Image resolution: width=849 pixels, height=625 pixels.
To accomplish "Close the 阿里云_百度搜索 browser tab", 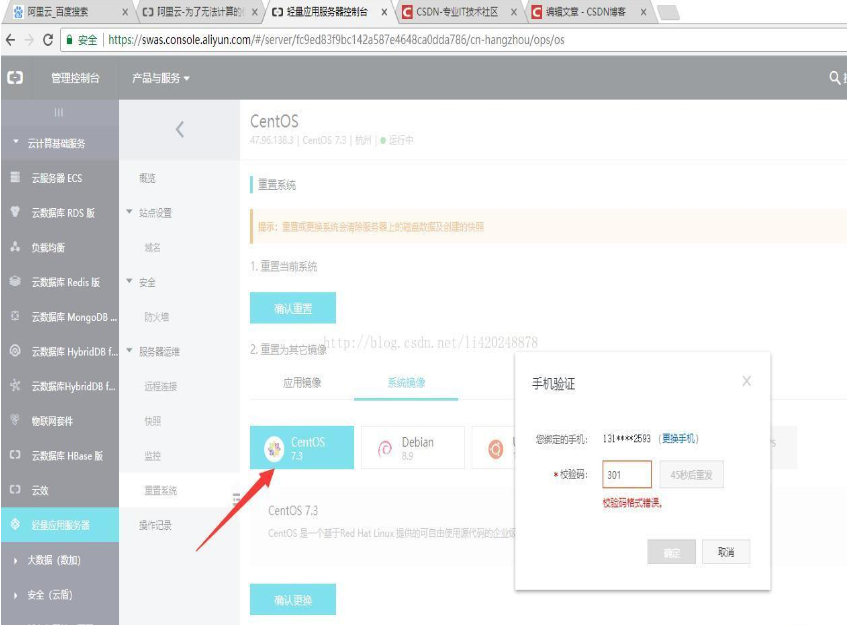I will [125, 12].
